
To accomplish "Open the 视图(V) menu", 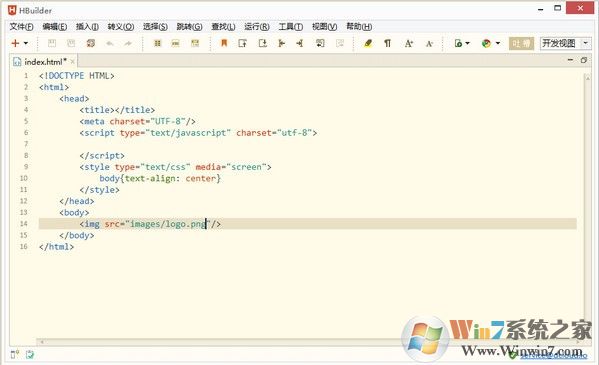I will click(x=324, y=26).
